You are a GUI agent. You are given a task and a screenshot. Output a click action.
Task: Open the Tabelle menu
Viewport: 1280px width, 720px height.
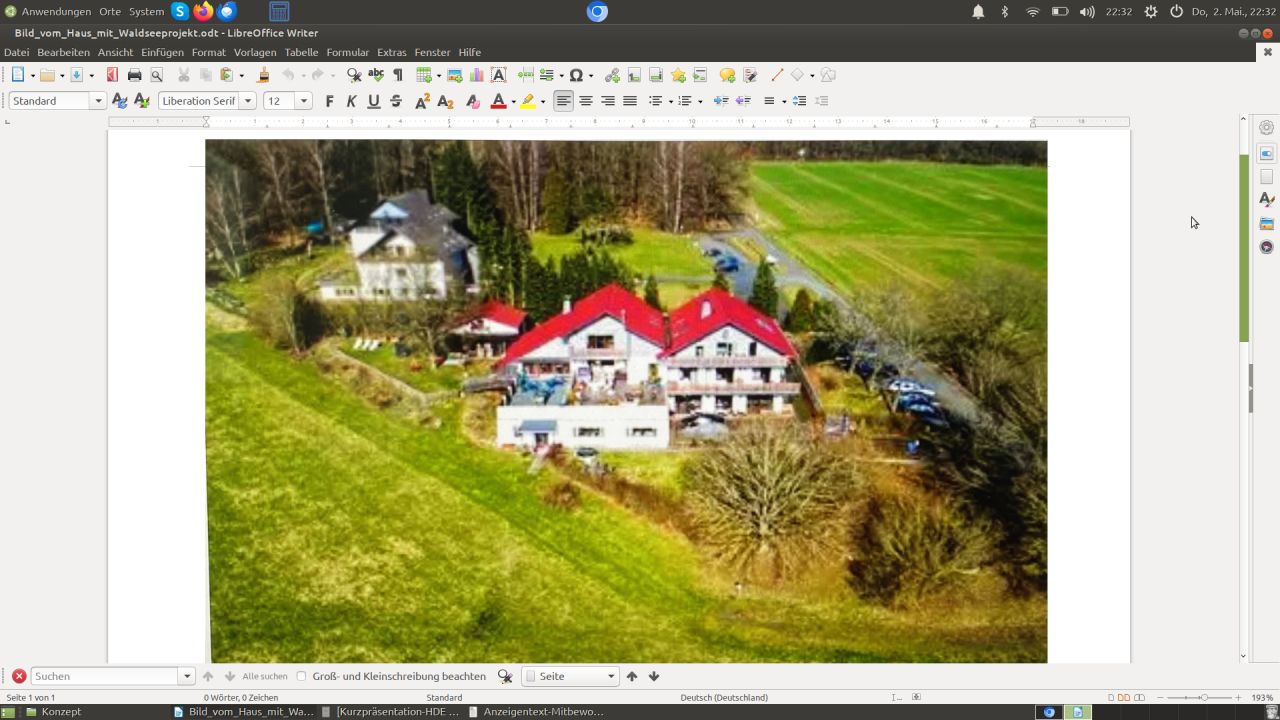click(x=301, y=52)
